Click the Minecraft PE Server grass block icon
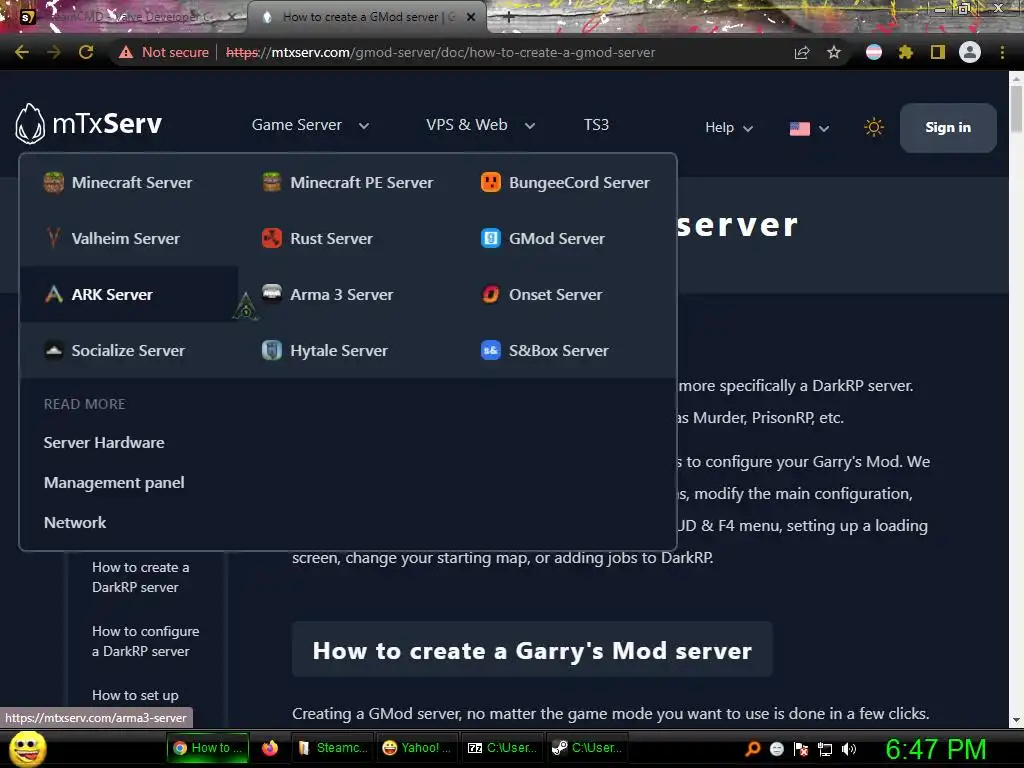The image size is (1024, 768). (x=272, y=182)
